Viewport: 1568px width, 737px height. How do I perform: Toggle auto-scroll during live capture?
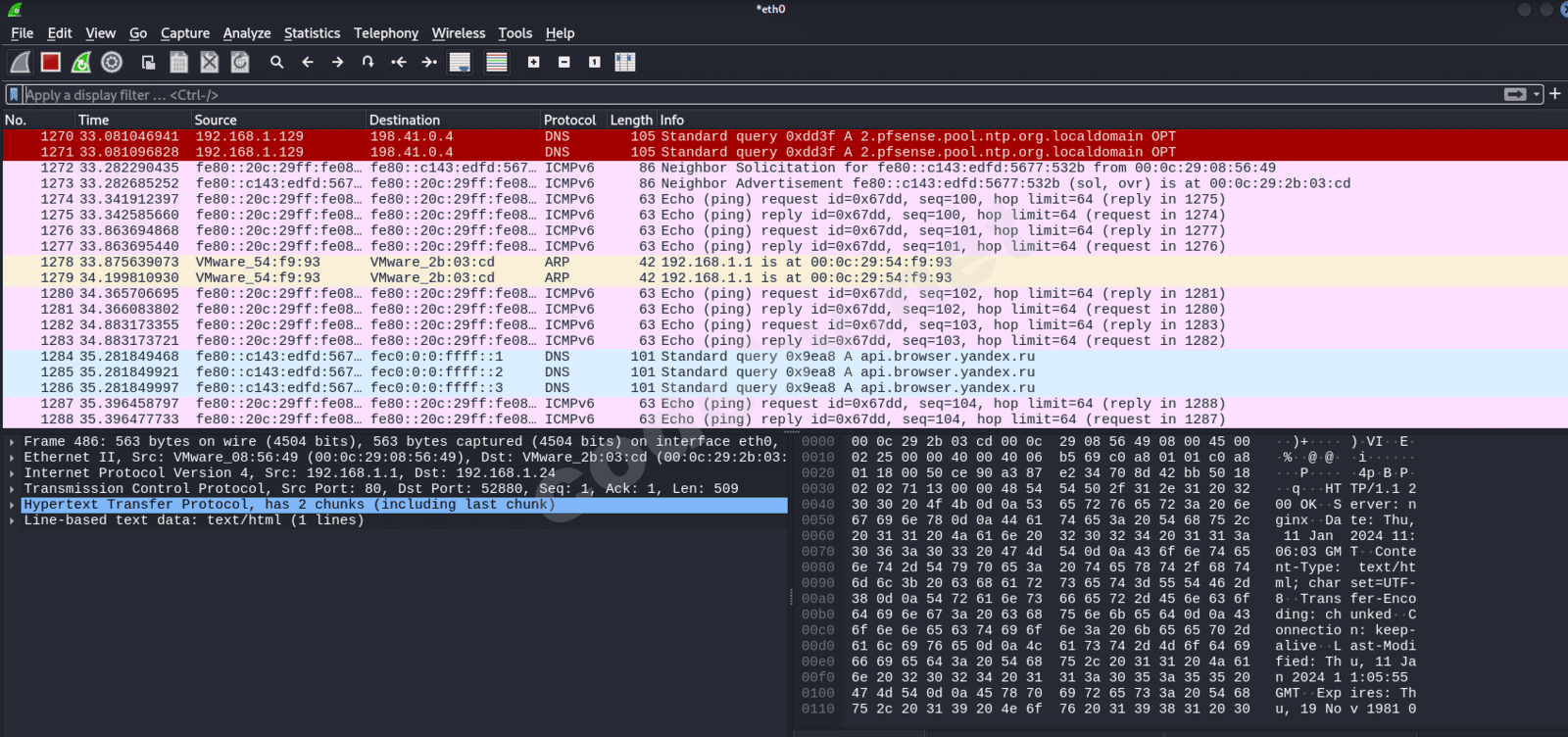point(460,63)
